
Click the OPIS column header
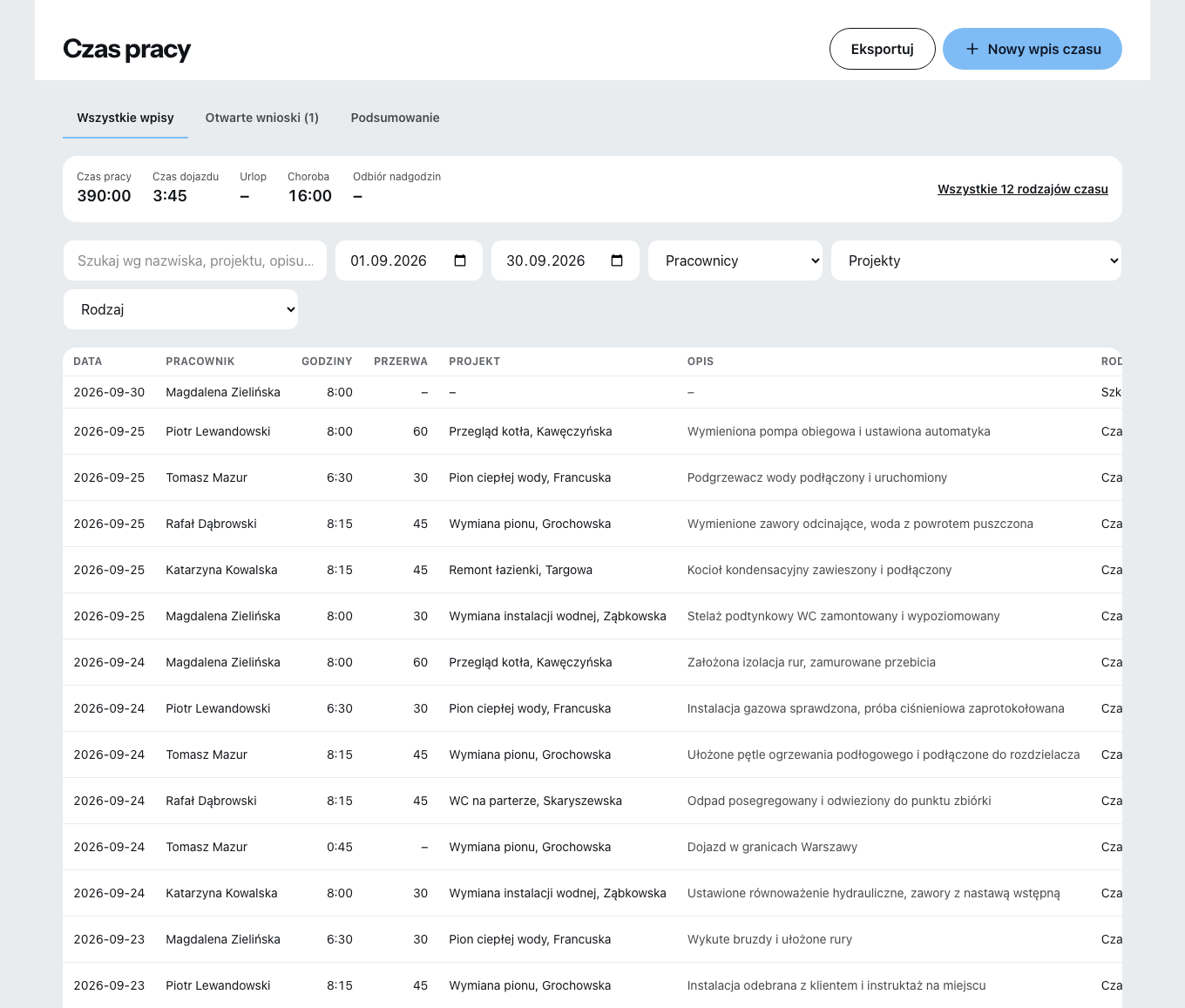pos(701,362)
